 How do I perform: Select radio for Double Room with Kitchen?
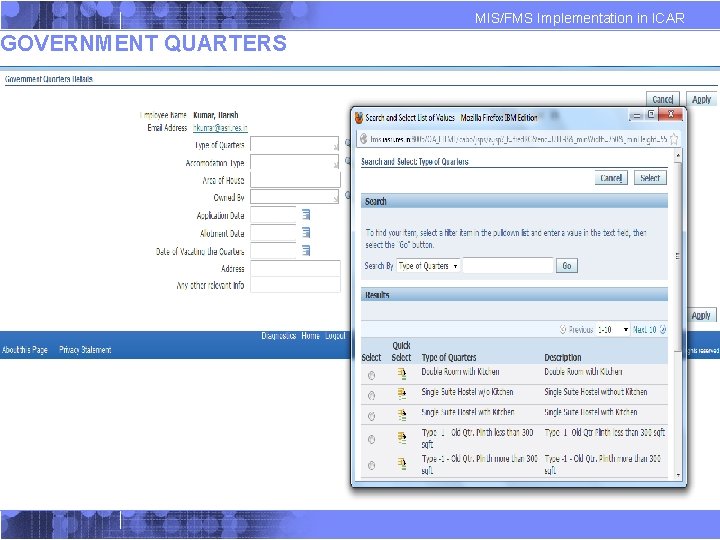371,376
